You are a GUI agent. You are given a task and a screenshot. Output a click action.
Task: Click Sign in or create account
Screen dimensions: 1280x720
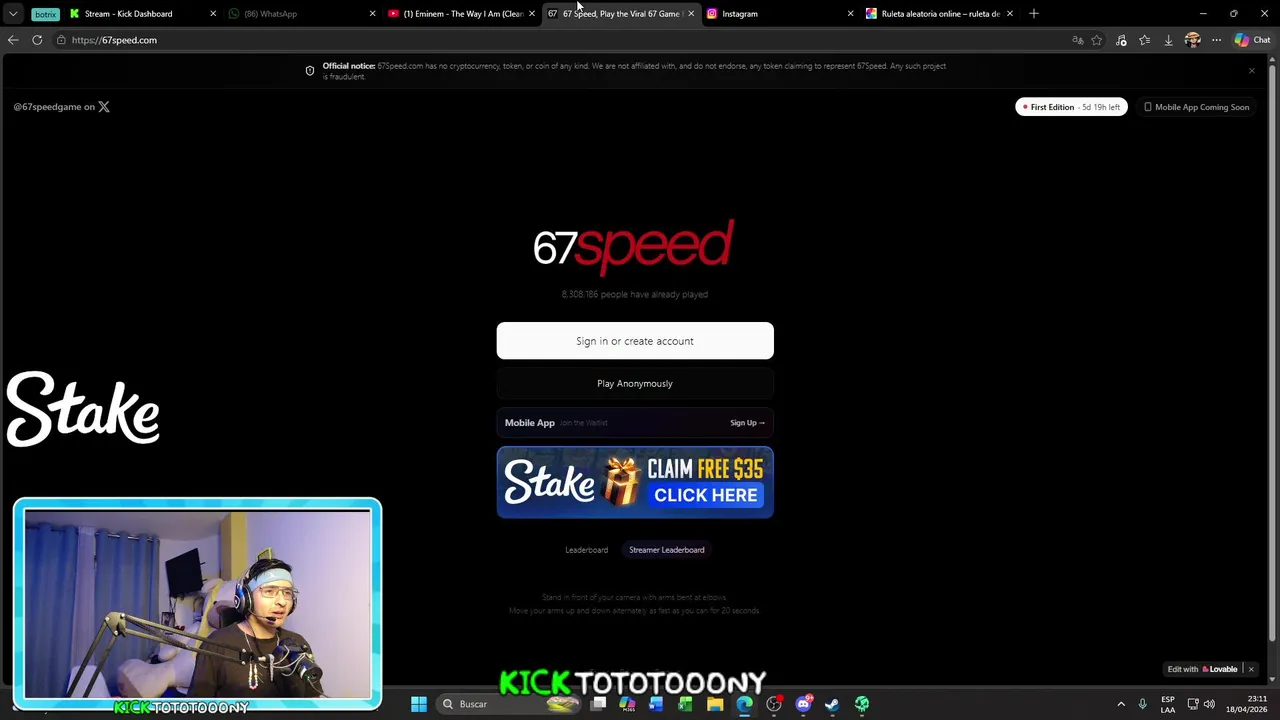pyautogui.click(x=635, y=341)
